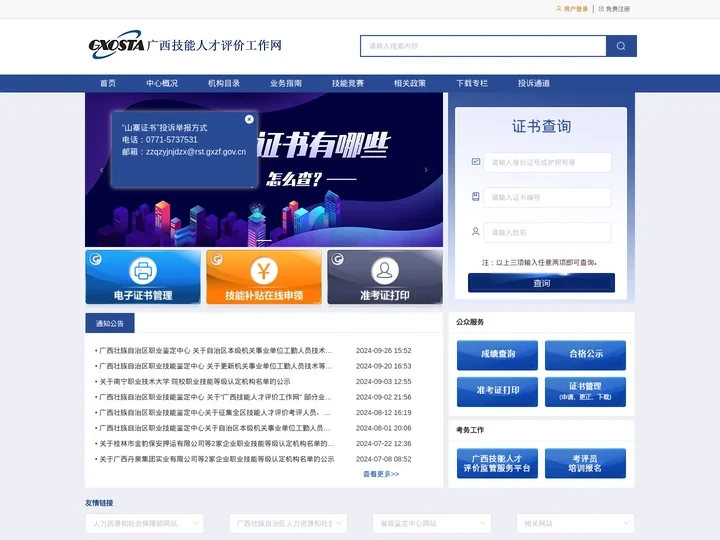This screenshot has height=540, width=720.
Task: Open 准考证打印 person icon tile
Action: click(x=385, y=277)
